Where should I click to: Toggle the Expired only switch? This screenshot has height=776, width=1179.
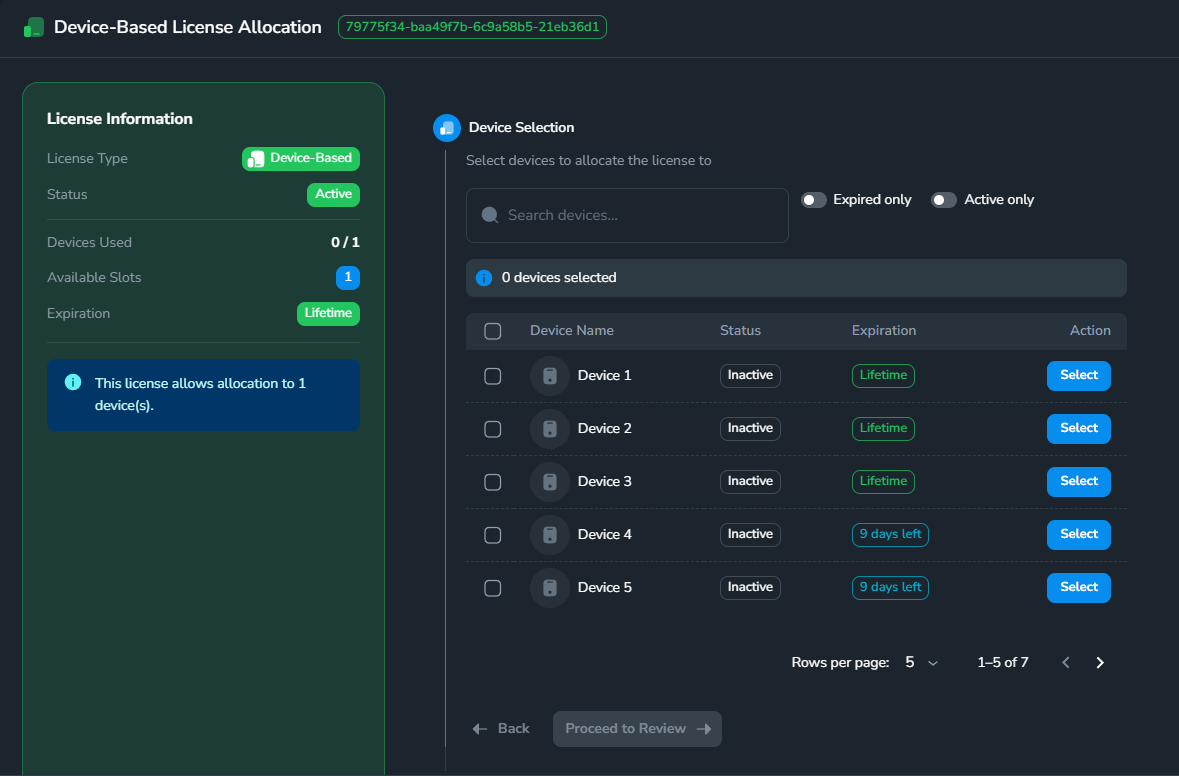tap(814, 200)
